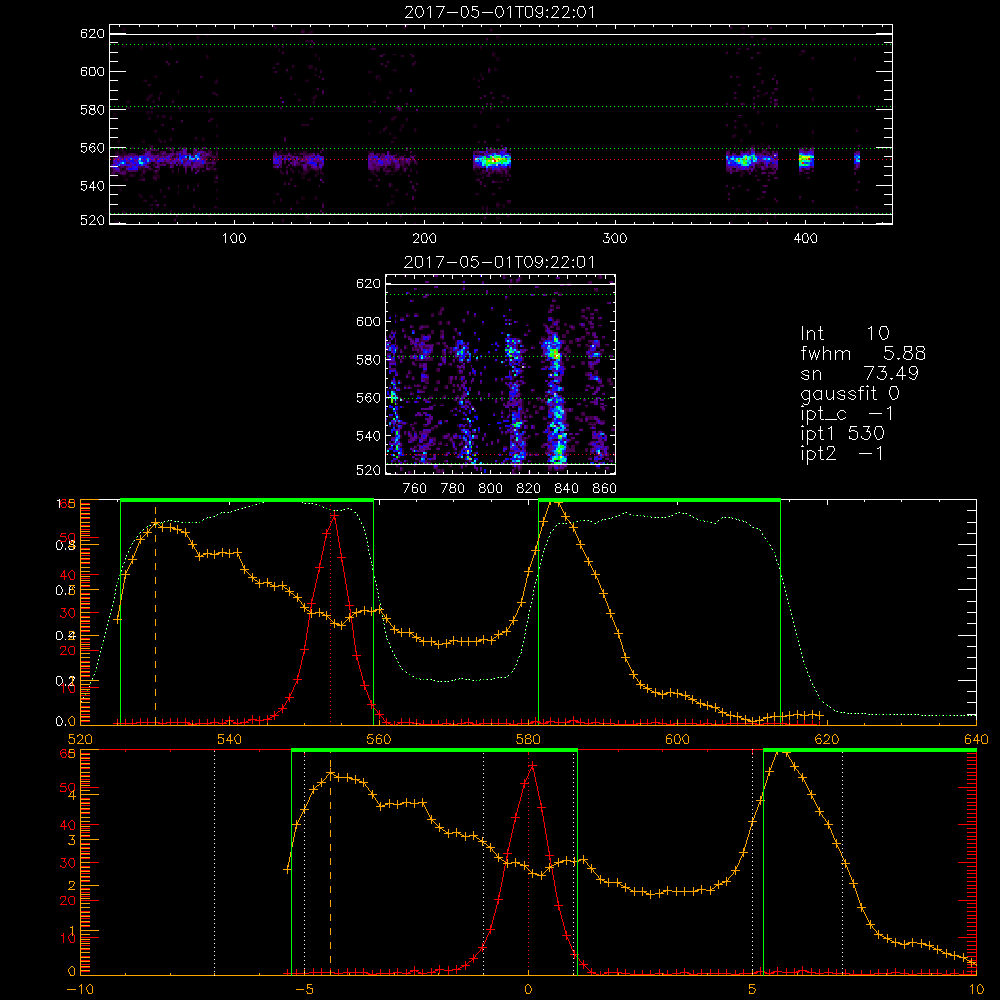Click the '580' y-axis label of the middle image
Screen dimensions: 1000x1000
[368, 360]
